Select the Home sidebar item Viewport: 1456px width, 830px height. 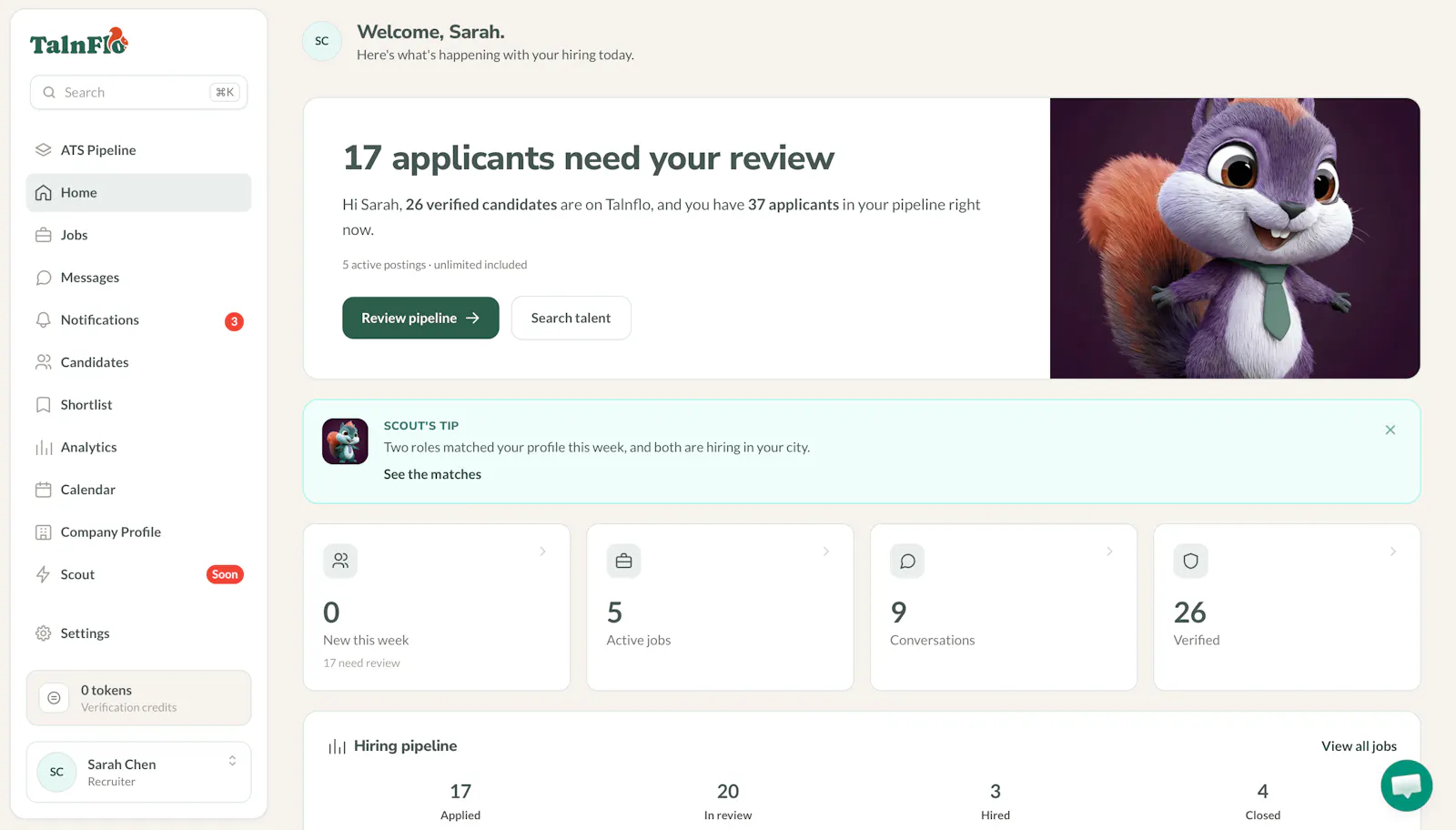coord(138,193)
